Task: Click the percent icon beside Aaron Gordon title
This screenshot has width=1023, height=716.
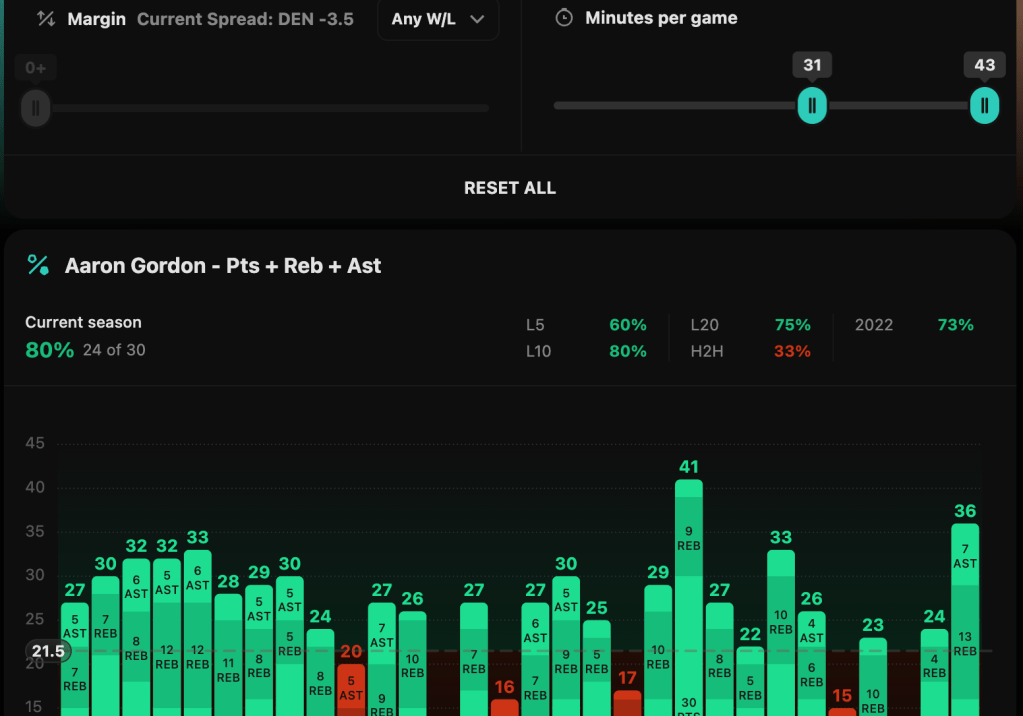Action: [x=38, y=265]
